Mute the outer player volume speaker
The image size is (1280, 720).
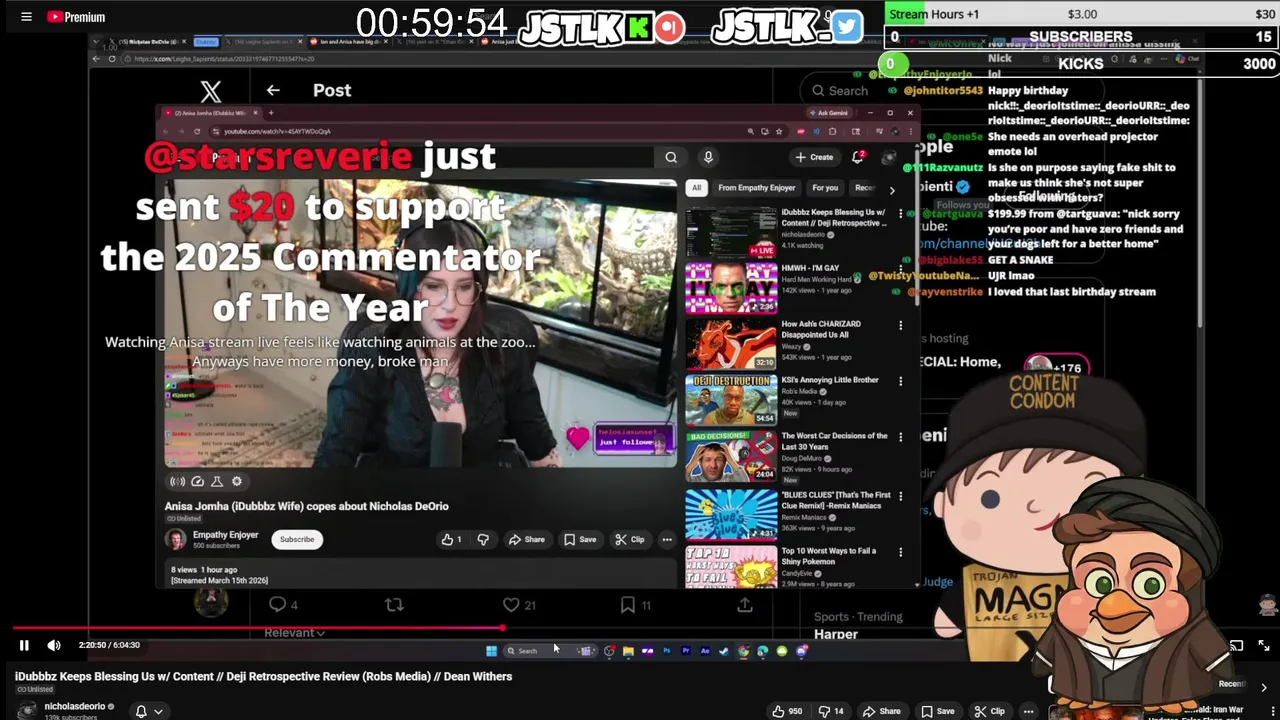pyautogui.click(x=54, y=645)
